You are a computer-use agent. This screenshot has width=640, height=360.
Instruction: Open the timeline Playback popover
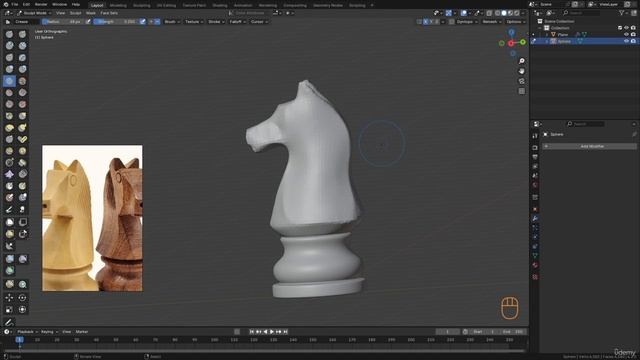tap(27, 332)
